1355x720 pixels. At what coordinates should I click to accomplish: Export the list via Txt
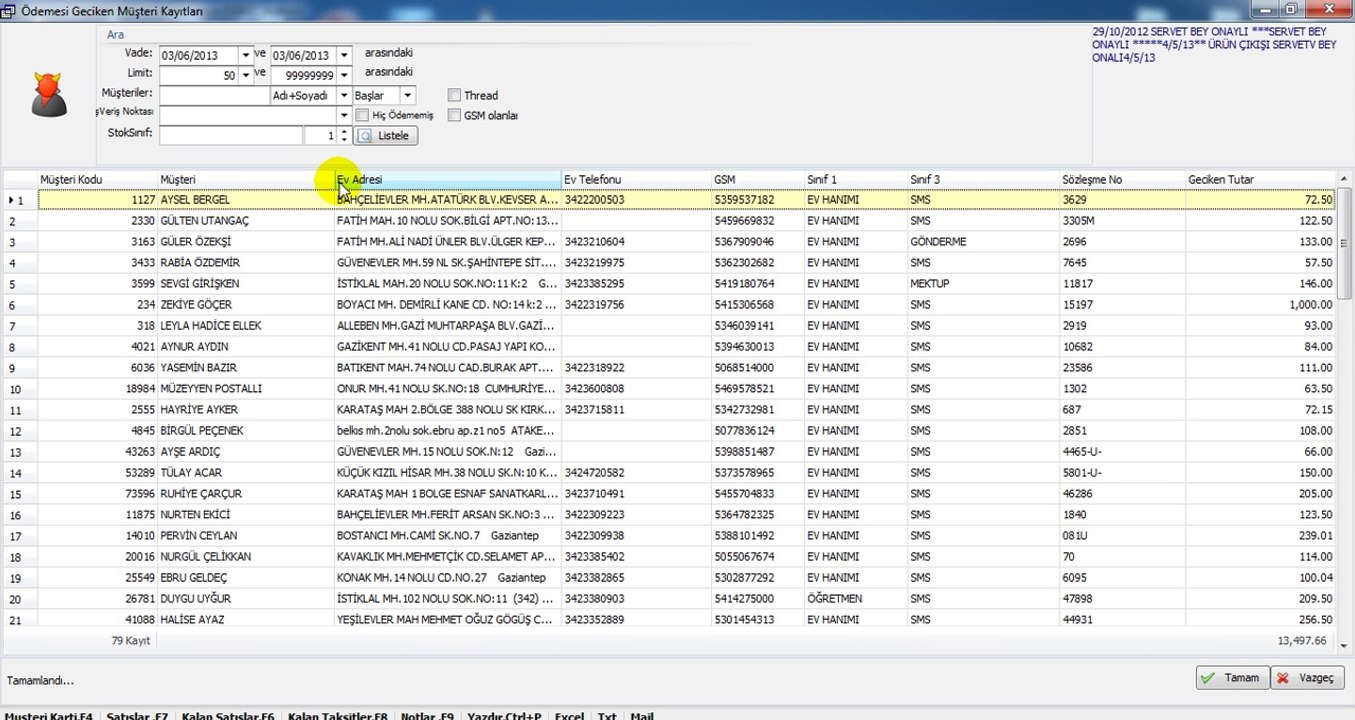(607, 716)
